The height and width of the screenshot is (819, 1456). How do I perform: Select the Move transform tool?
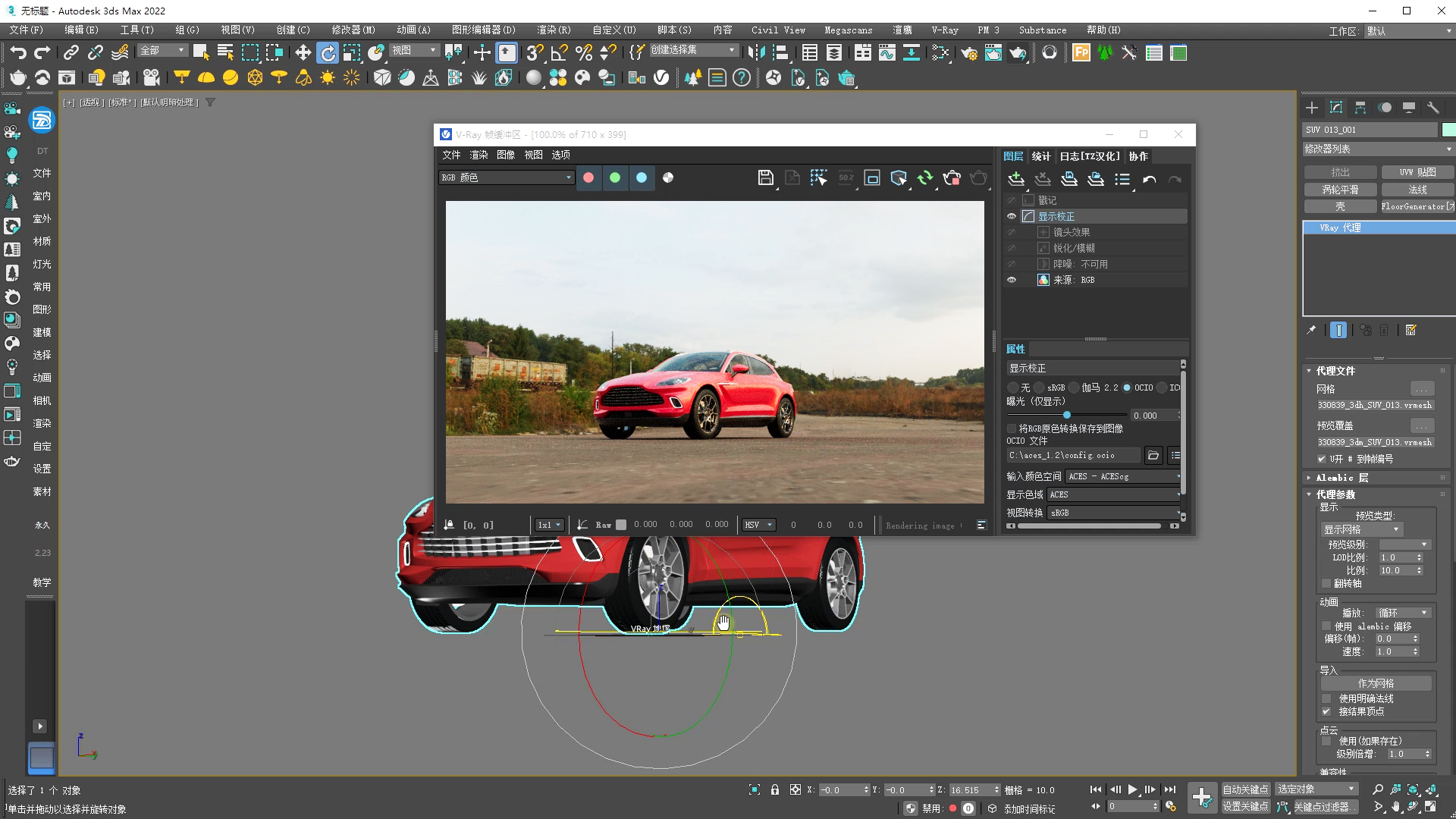pos(303,52)
